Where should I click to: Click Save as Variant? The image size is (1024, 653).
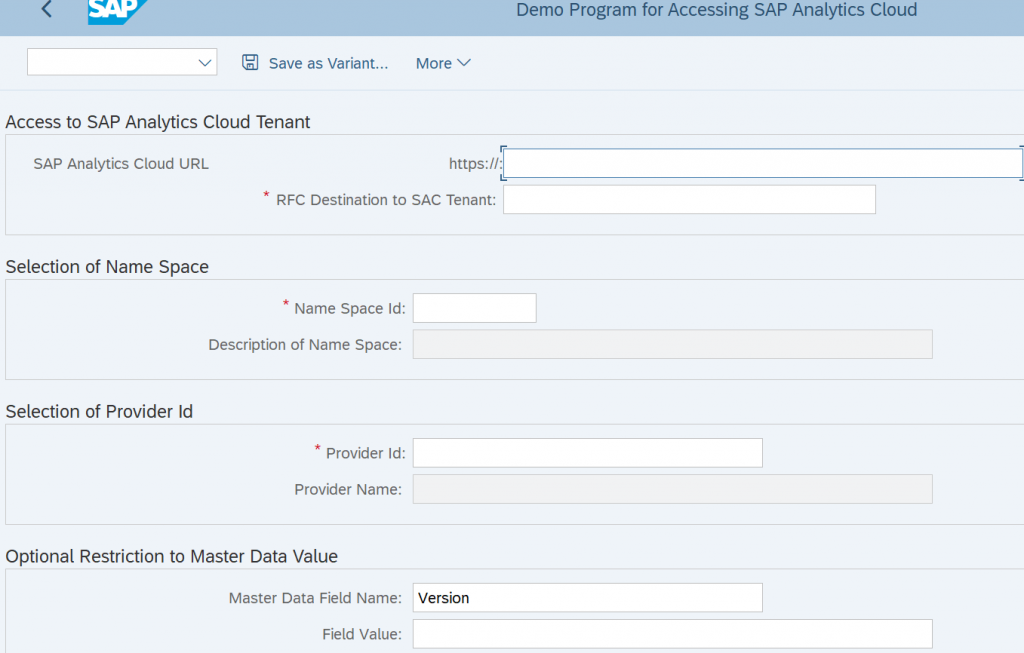click(x=327, y=63)
